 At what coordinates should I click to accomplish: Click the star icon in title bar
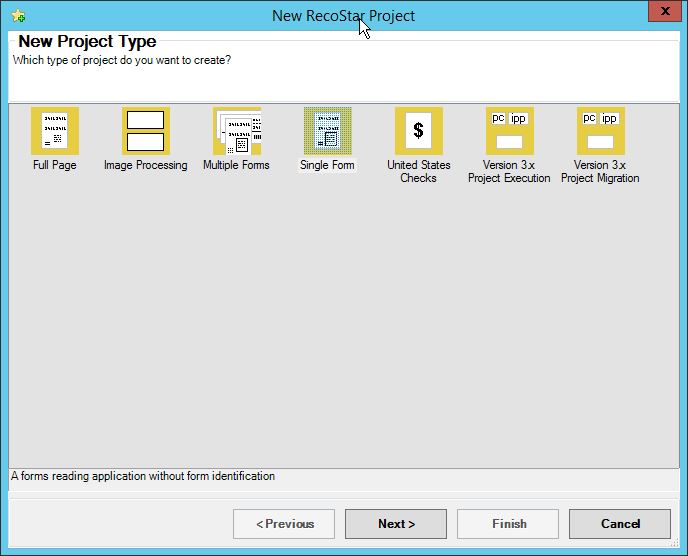click(18, 16)
